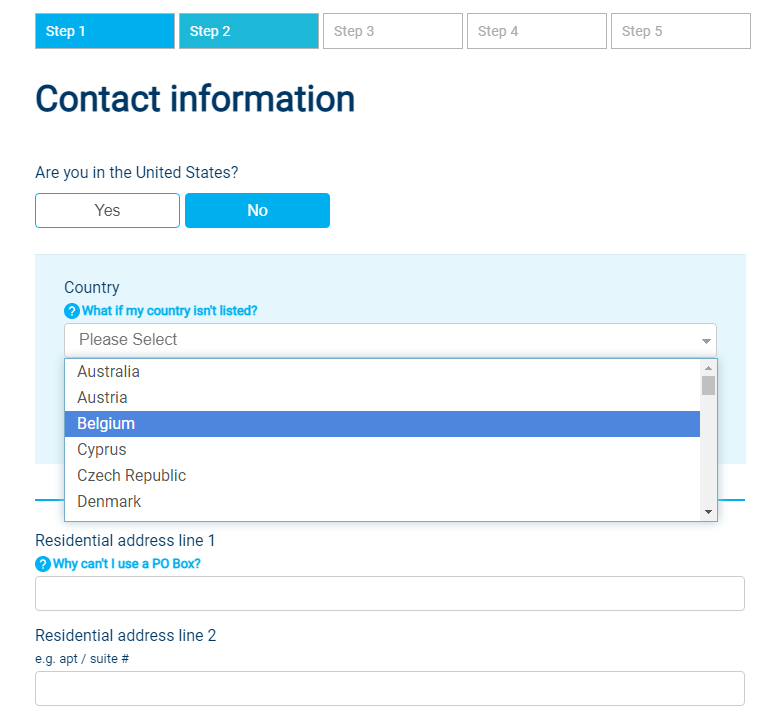Go to Step 1 tab

coord(104,31)
